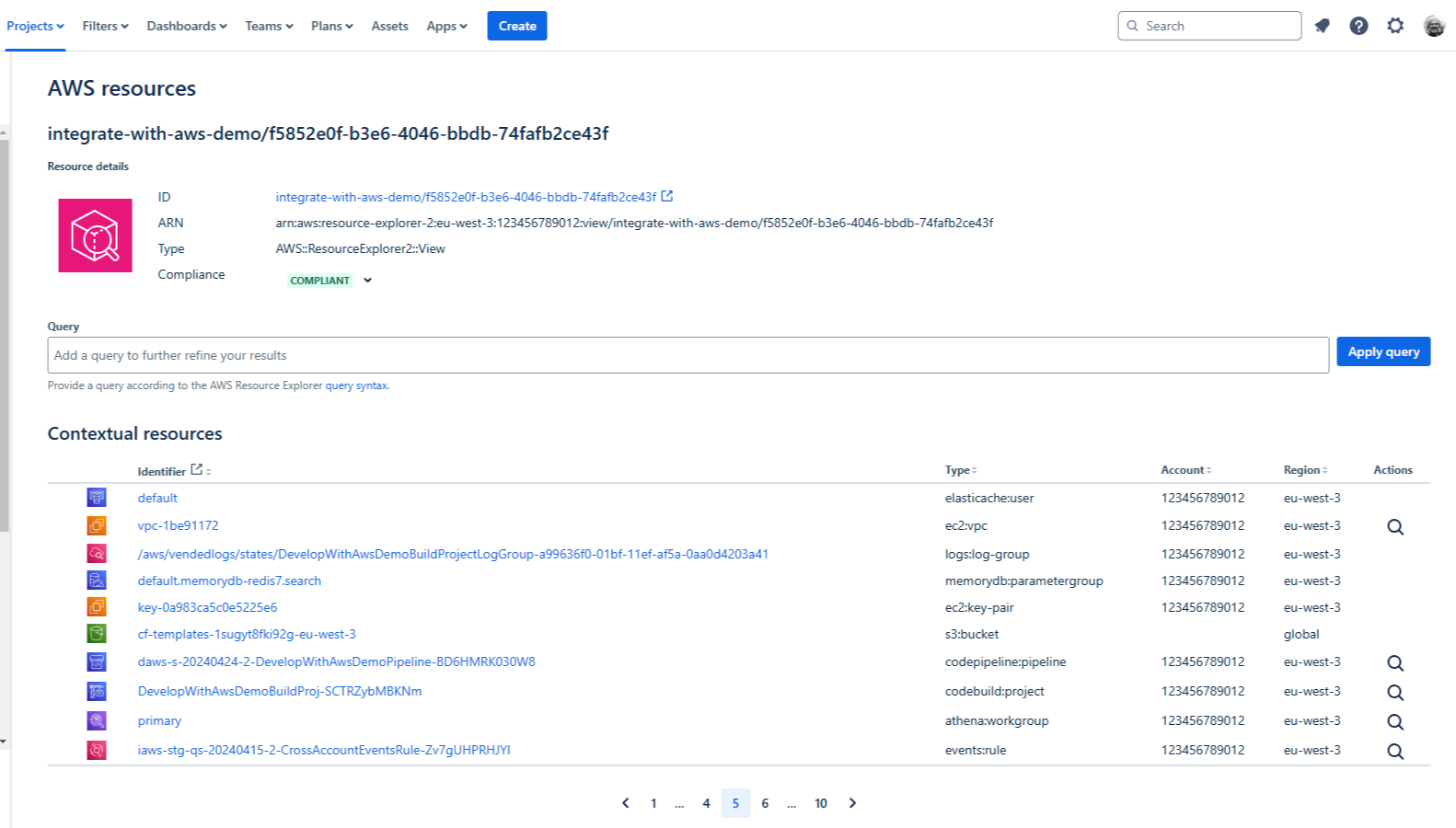Sort the table by Type column
This screenshot has height=828, width=1456.
click(961, 470)
